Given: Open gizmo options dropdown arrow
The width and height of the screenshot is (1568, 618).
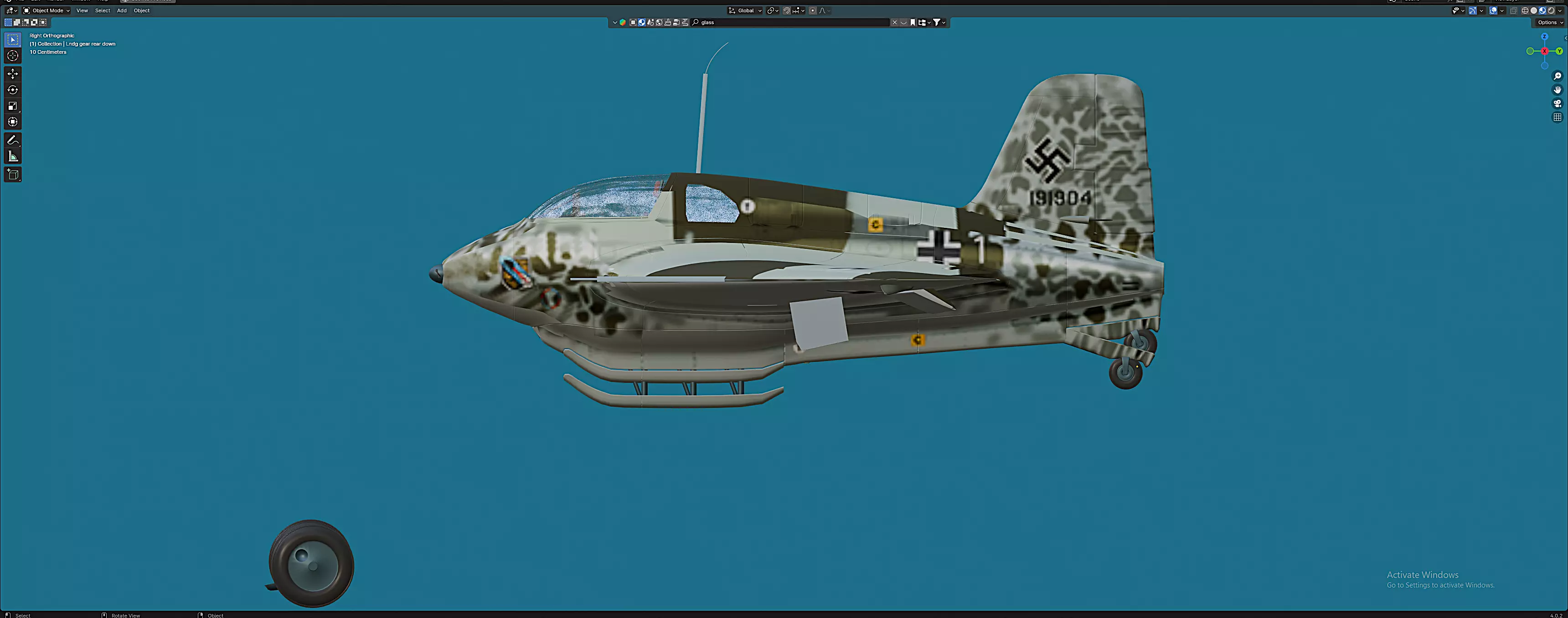Looking at the screenshot, I should [1481, 11].
